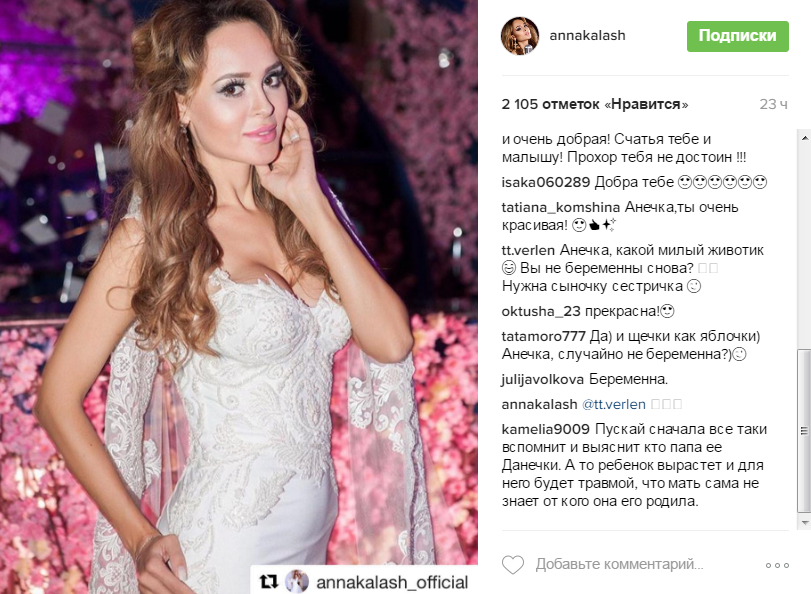Screen dimensions: 811x594
Task: Open commenter tt.verlen profile
Action: [x=528, y=250]
